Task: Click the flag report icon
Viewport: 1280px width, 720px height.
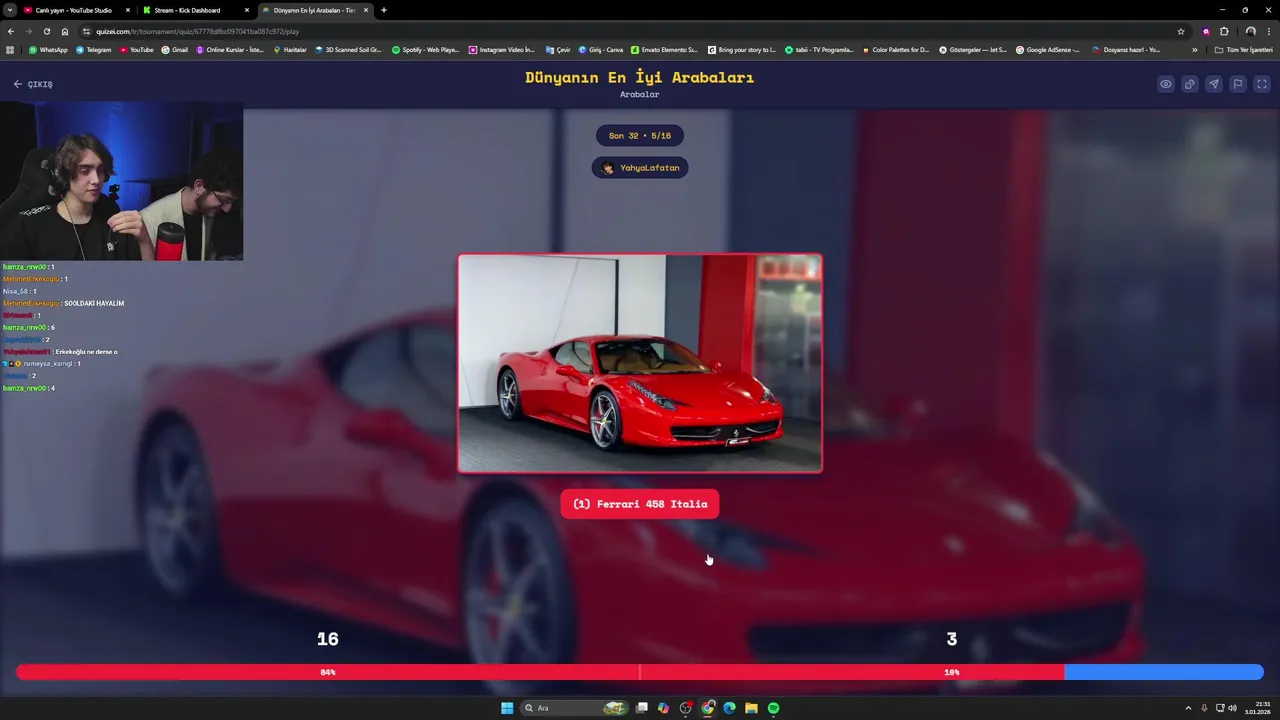Action: (x=1238, y=84)
